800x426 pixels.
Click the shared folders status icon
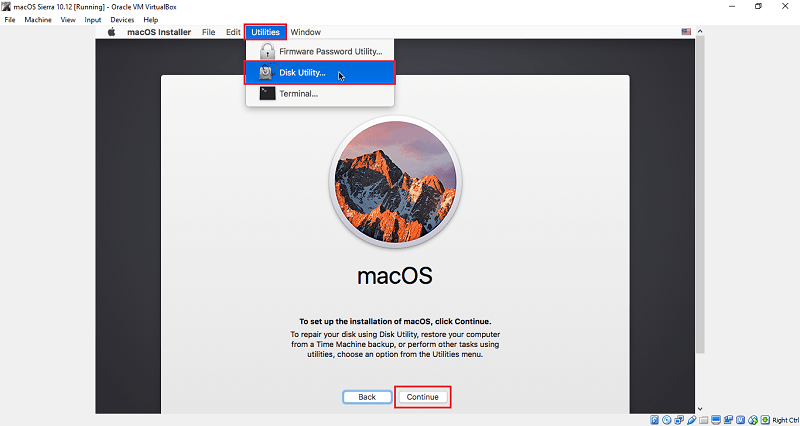704,420
